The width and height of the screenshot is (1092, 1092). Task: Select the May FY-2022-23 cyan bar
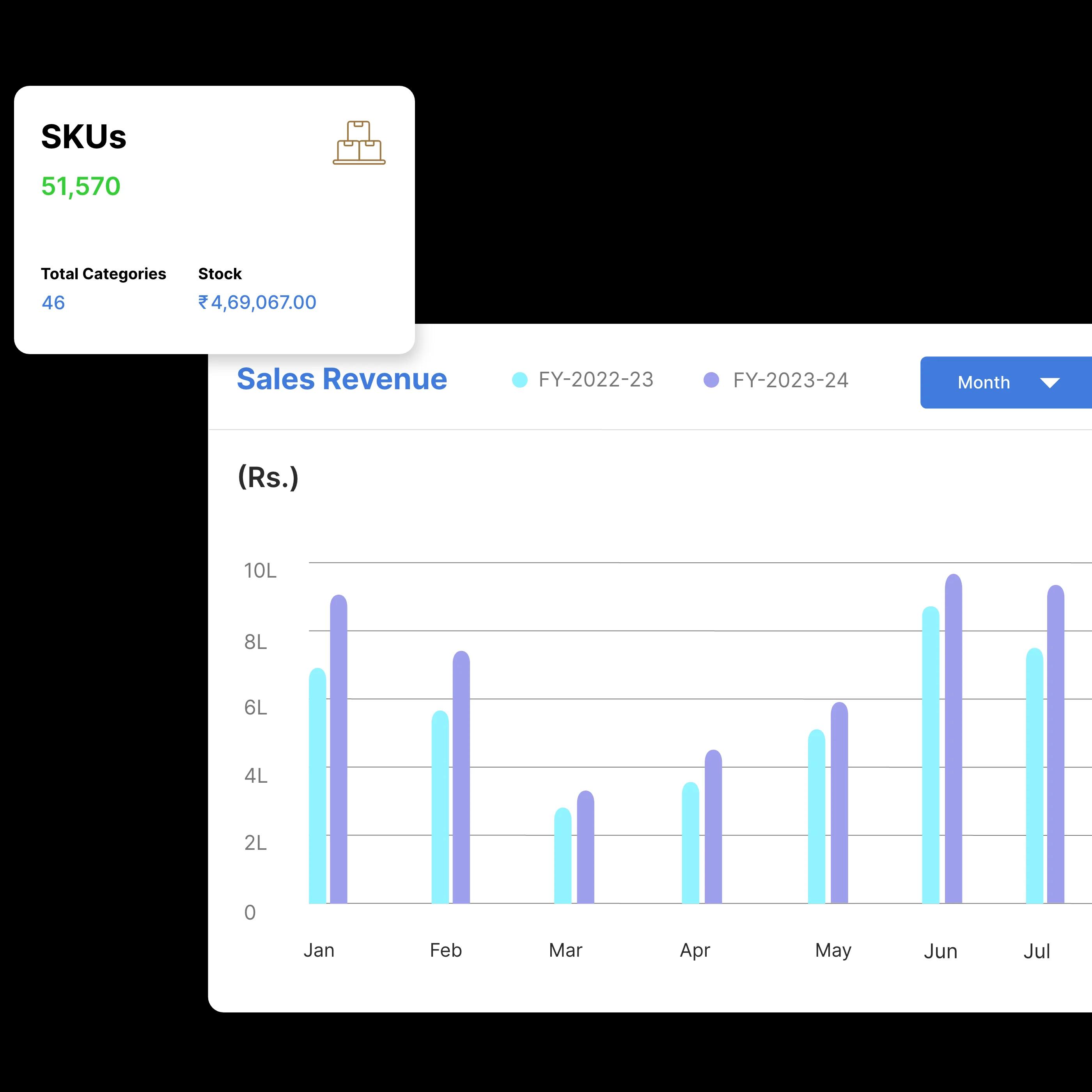tap(817, 816)
